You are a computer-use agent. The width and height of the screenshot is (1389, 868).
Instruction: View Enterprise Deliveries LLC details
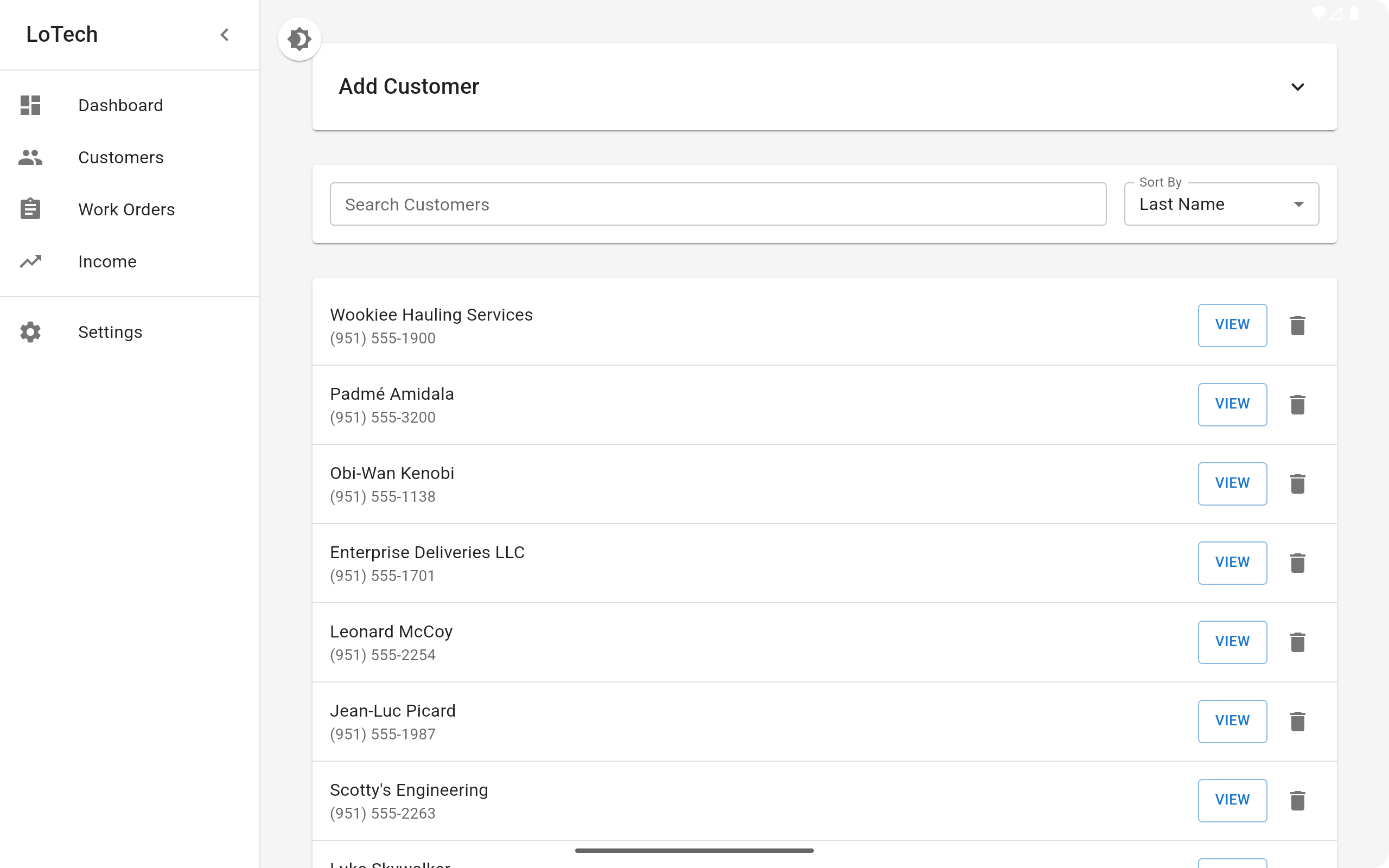[1232, 563]
